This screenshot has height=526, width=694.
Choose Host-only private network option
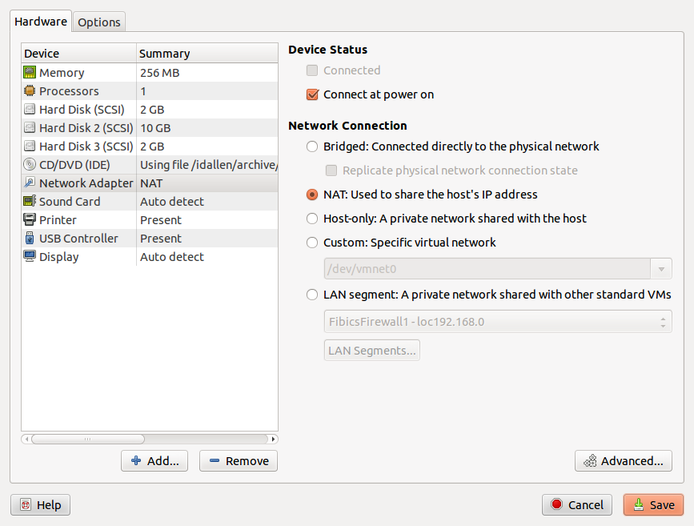[x=312, y=218]
